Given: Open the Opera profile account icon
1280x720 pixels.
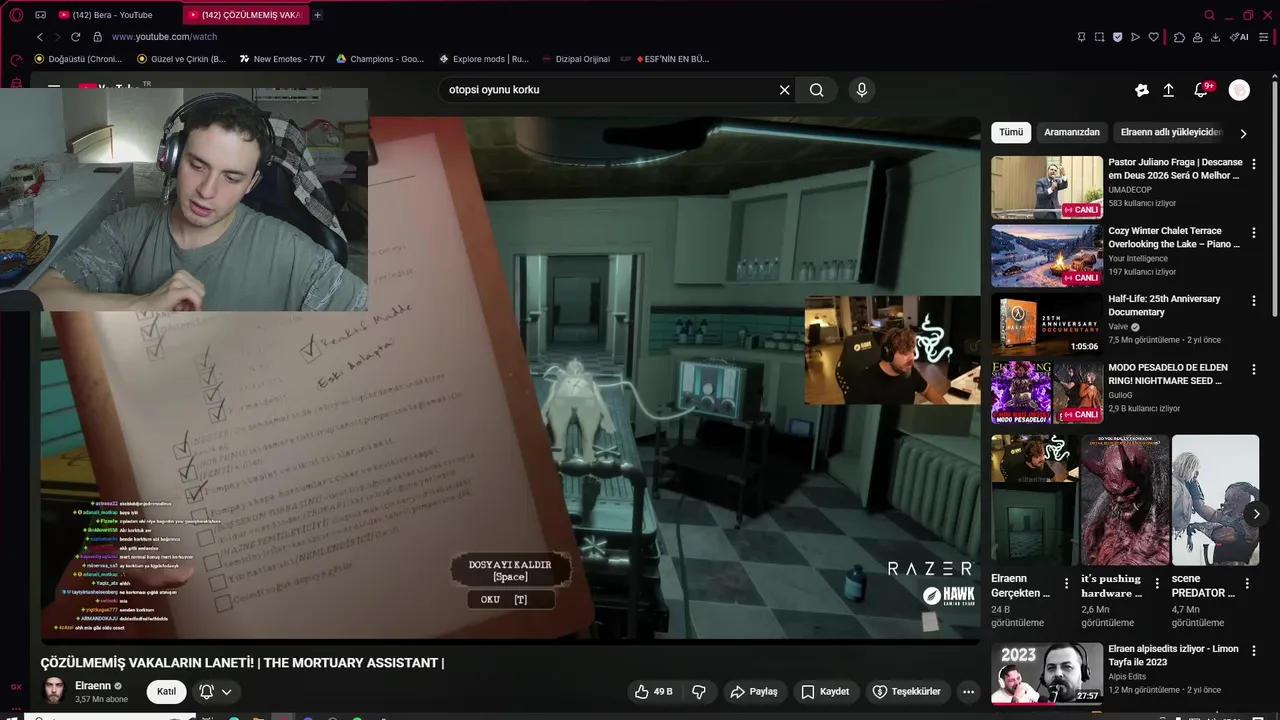Looking at the screenshot, I should tap(1197, 37).
